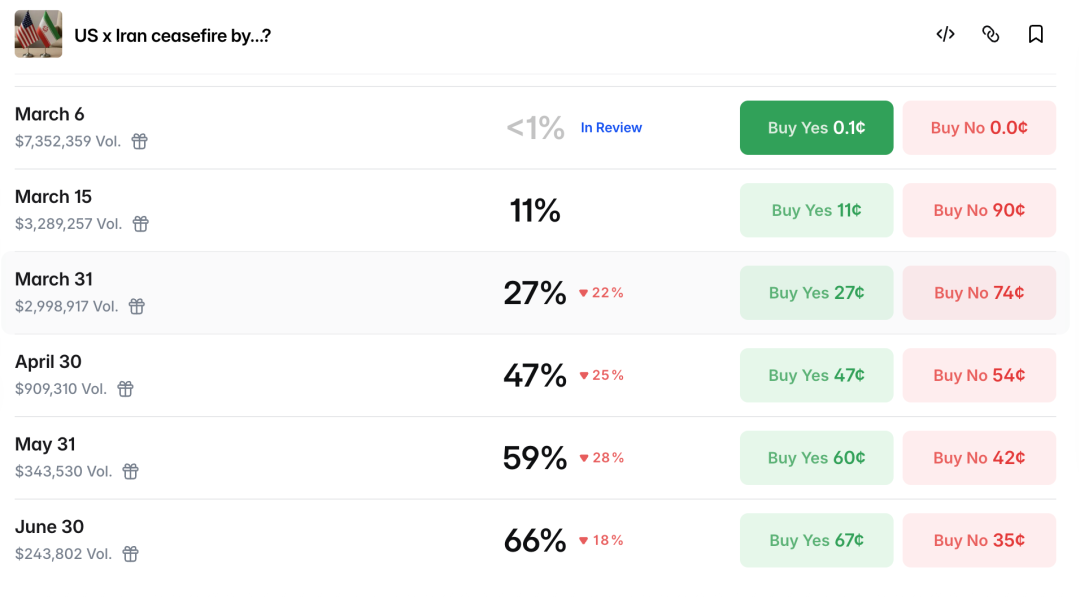Choose Buy Yes 27¢ for March 31
Screen dimensions: 1080x598
pyautogui.click(x=816, y=293)
